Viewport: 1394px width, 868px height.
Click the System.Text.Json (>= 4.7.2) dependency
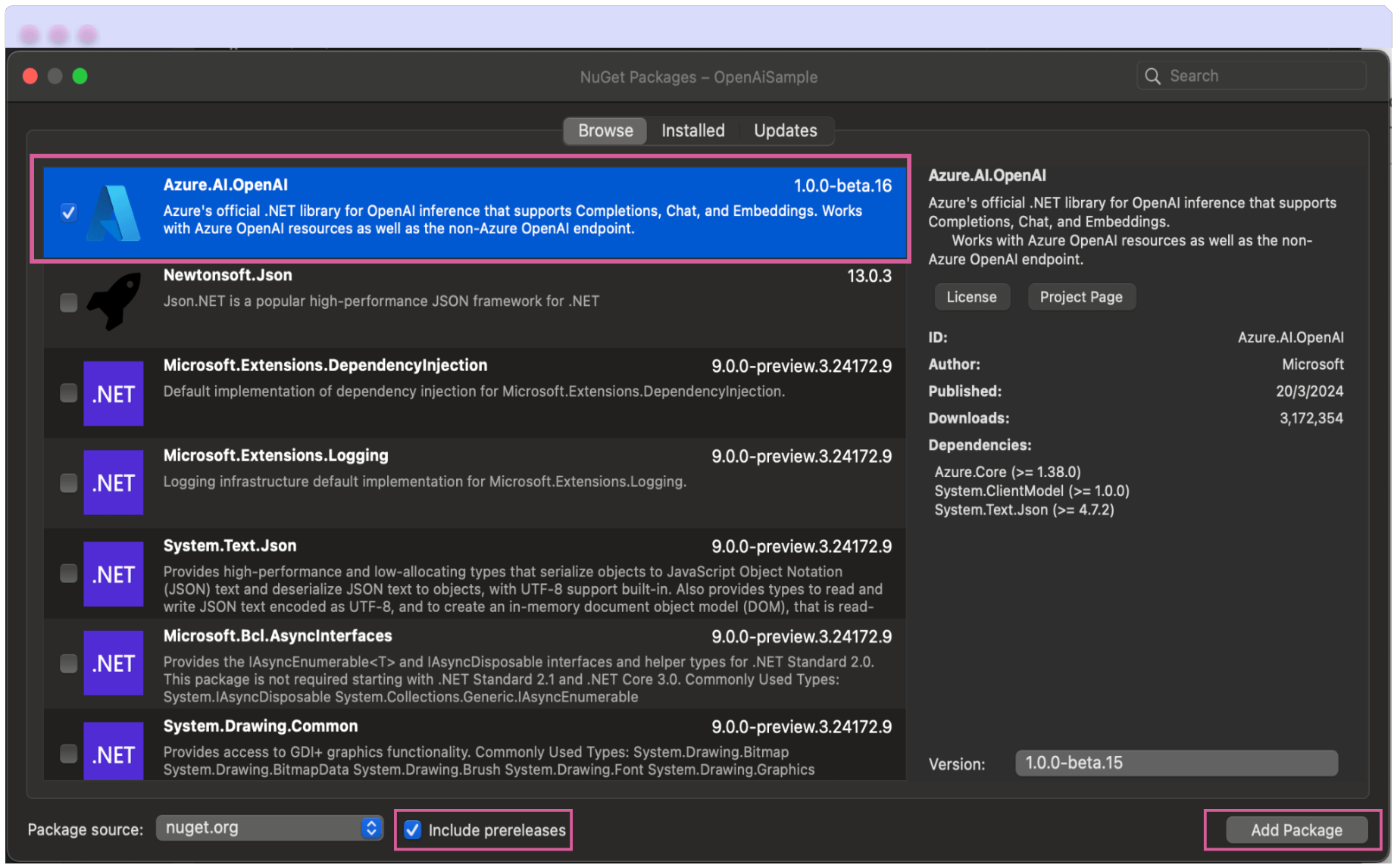point(1024,510)
